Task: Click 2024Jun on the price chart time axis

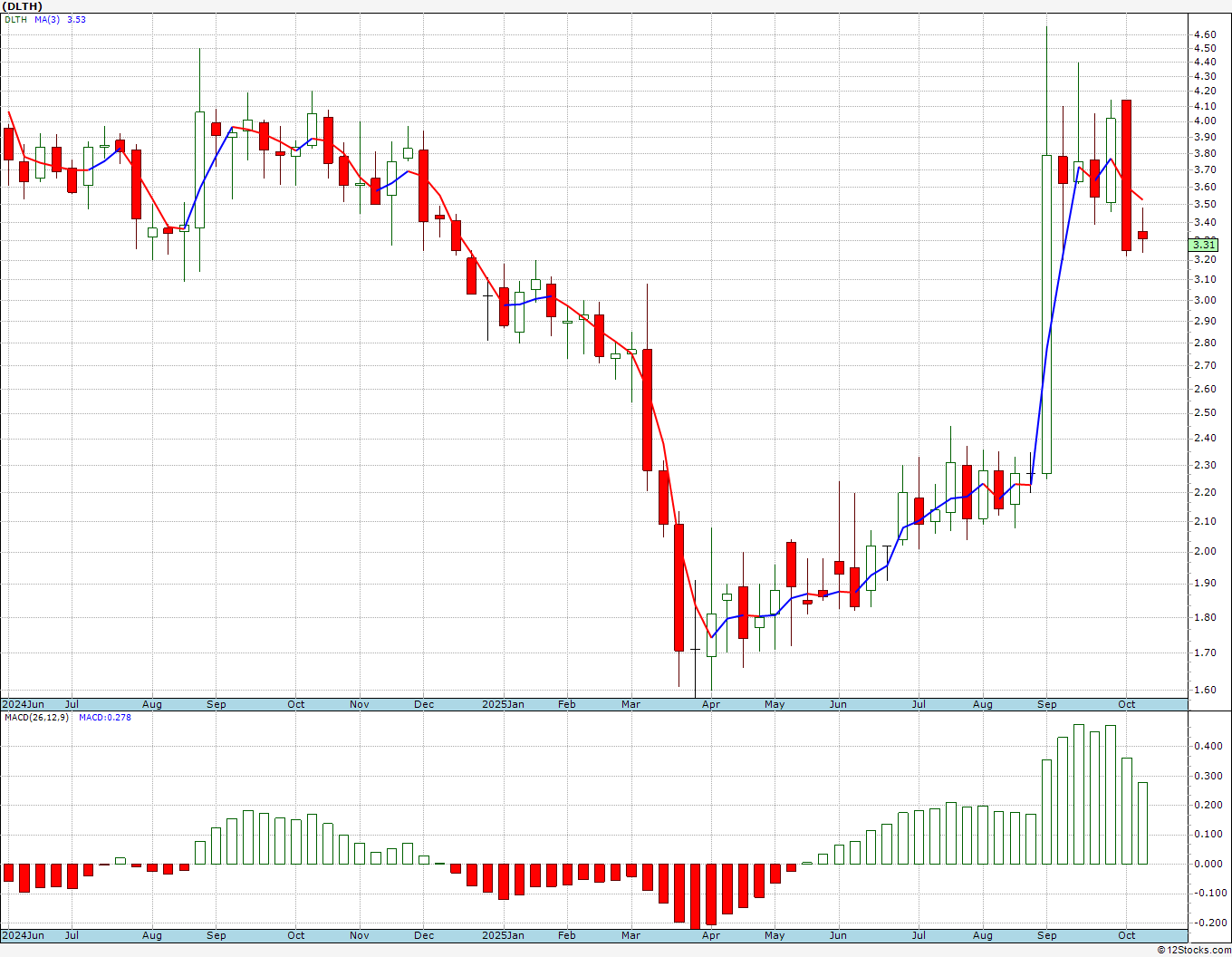Action: point(23,704)
